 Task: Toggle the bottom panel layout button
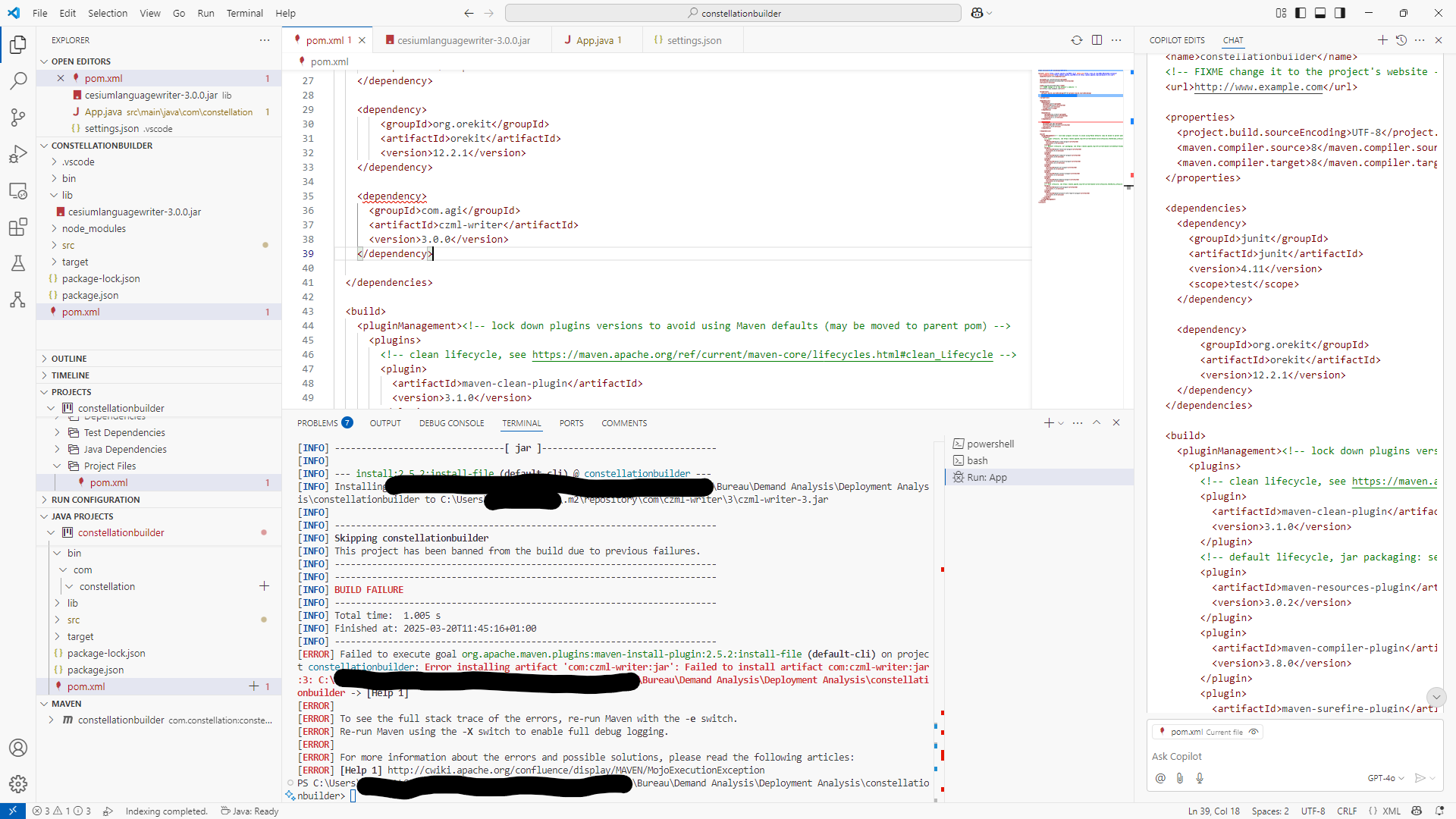tap(1320, 13)
